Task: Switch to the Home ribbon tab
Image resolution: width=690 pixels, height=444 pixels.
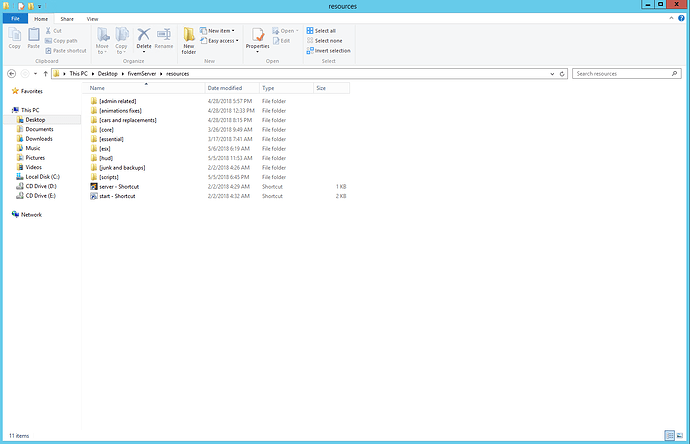Action: point(41,19)
